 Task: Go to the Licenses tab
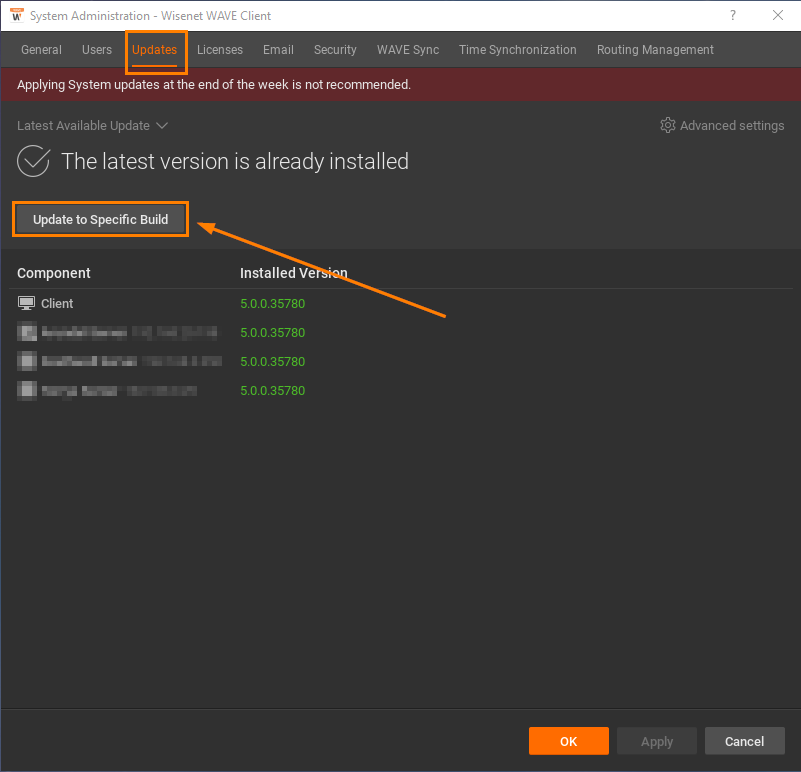(x=220, y=50)
